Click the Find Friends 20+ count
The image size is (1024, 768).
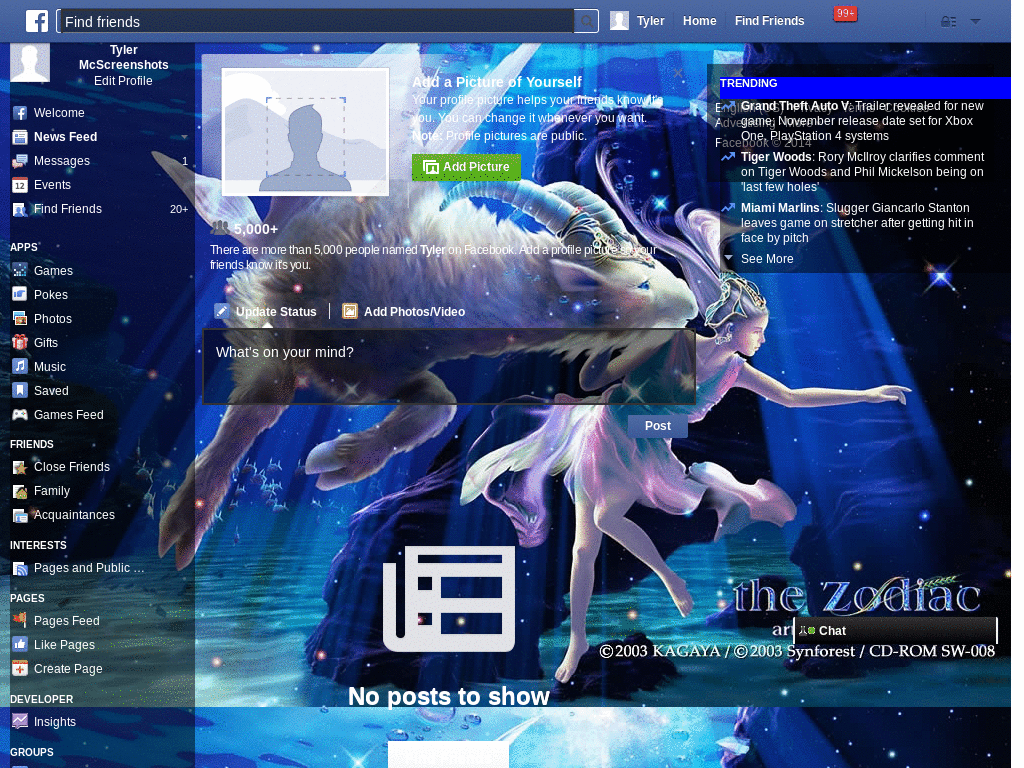pos(179,210)
